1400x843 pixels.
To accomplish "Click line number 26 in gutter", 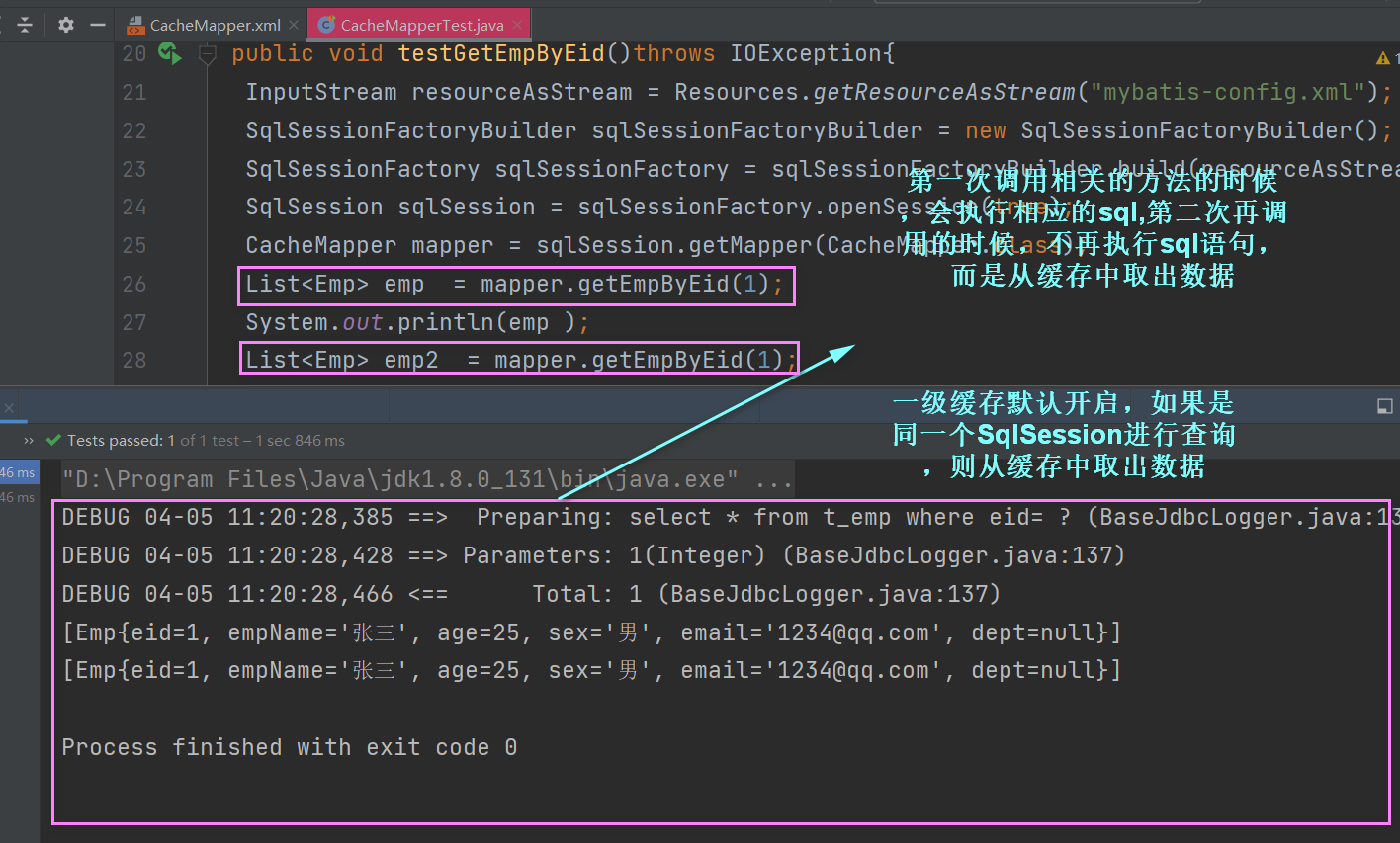I will click(134, 285).
